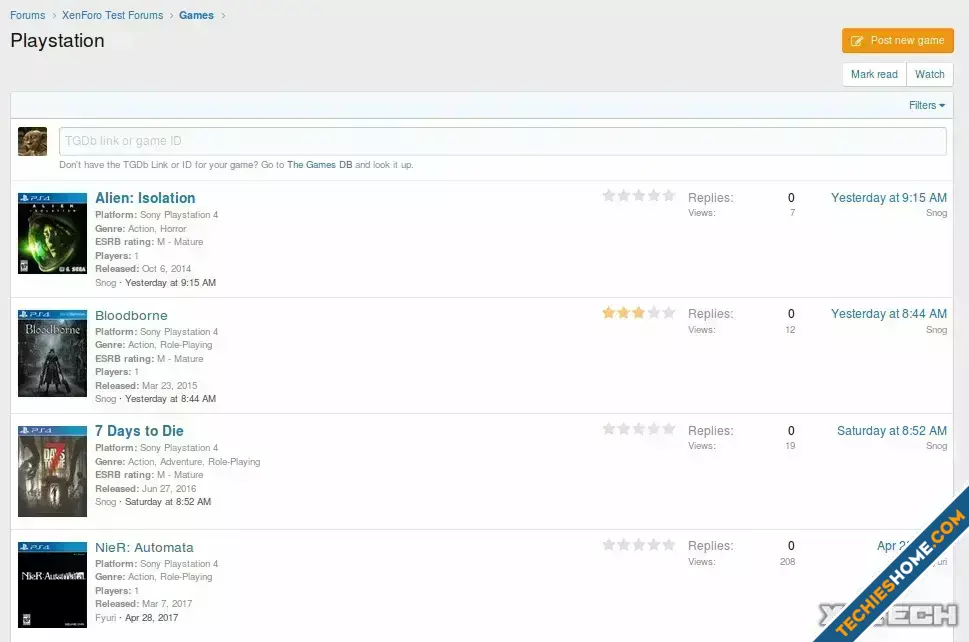Click 7 Days to Die star rating
Screen dimensions: 969x642
point(638,429)
